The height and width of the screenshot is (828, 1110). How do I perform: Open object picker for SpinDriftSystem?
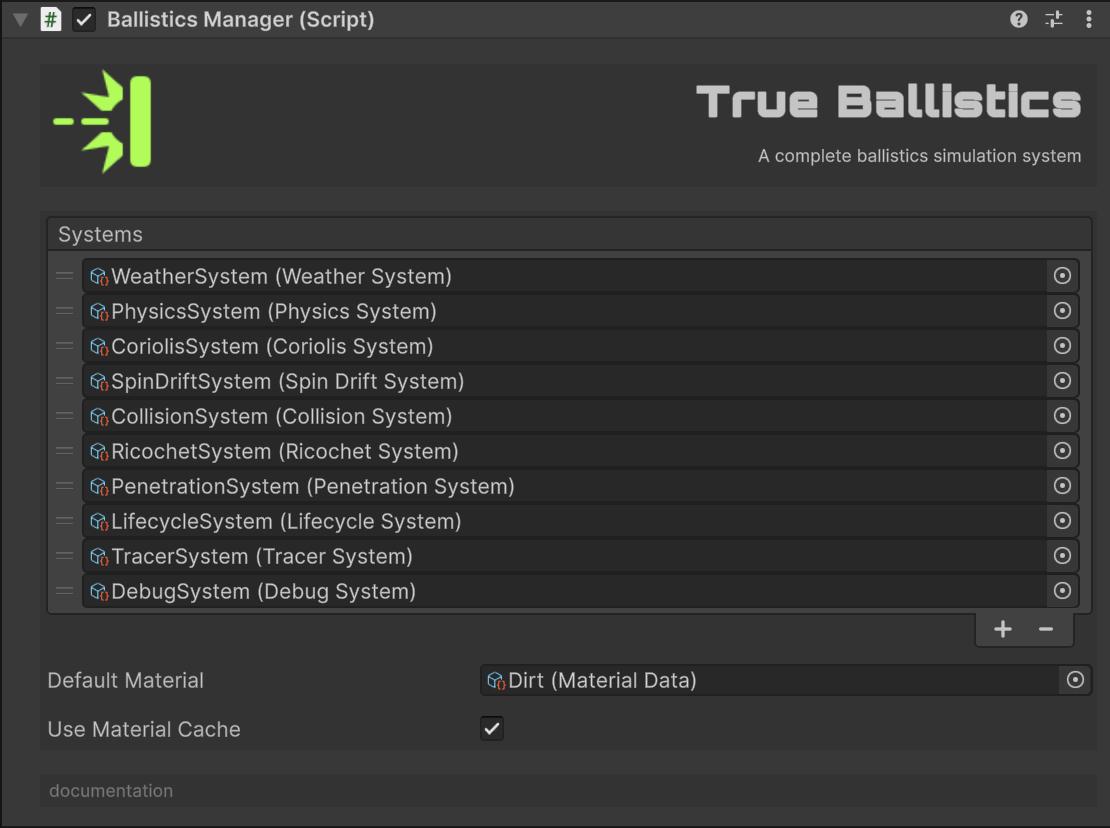1062,381
